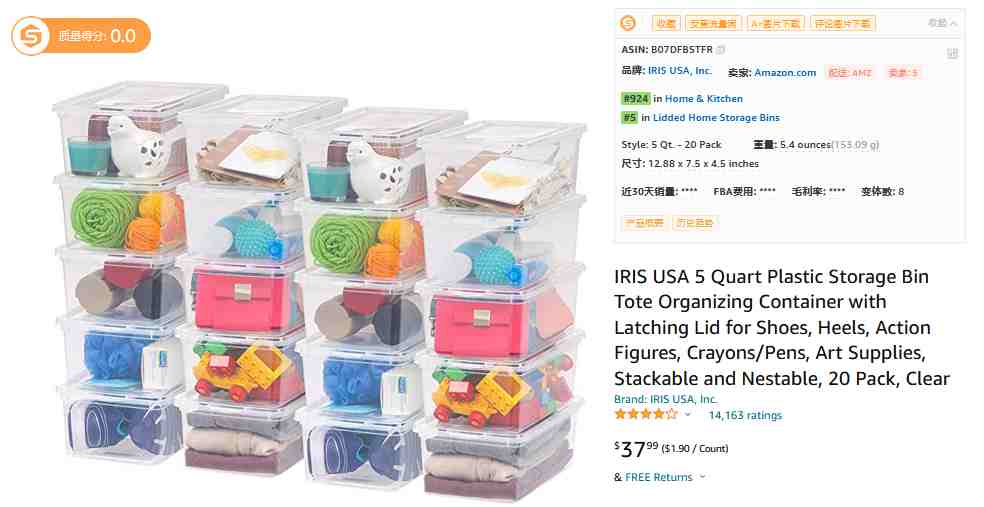Click the orange seller-tool logo in panel header

[628, 23]
